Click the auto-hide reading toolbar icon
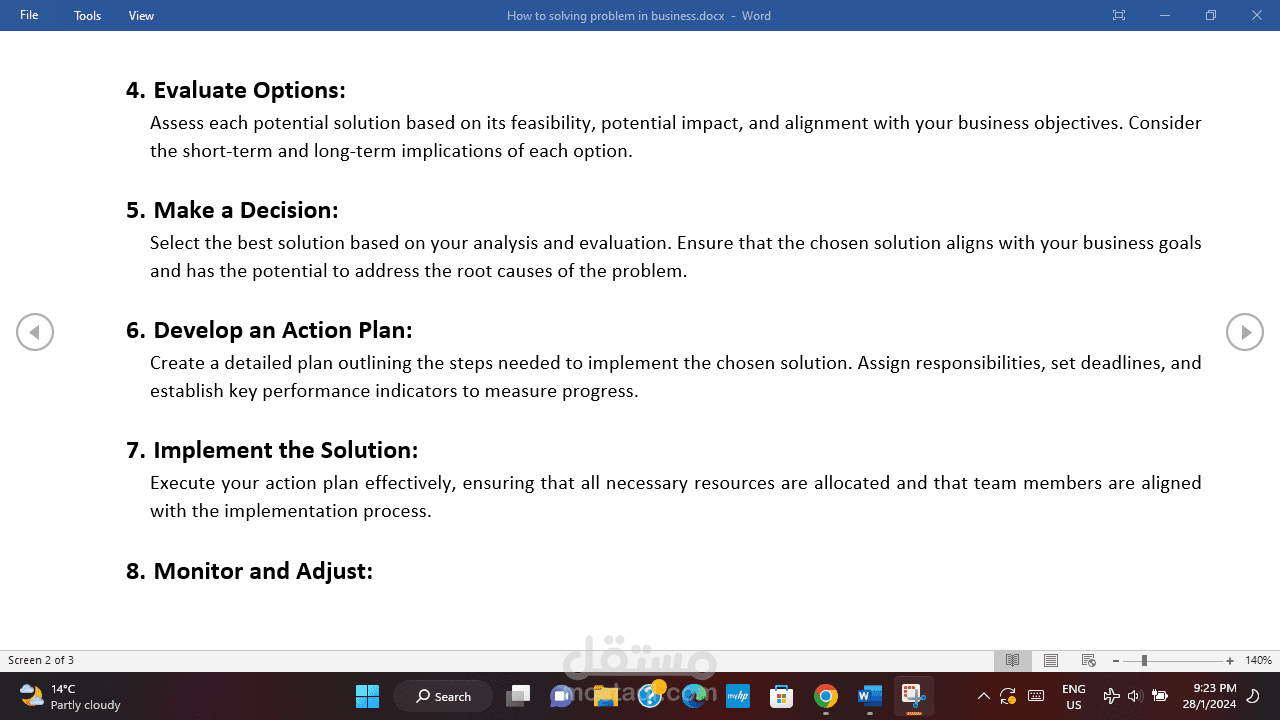Image resolution: width=1280 pixels, height=720 pixels. coord(1119,15)
